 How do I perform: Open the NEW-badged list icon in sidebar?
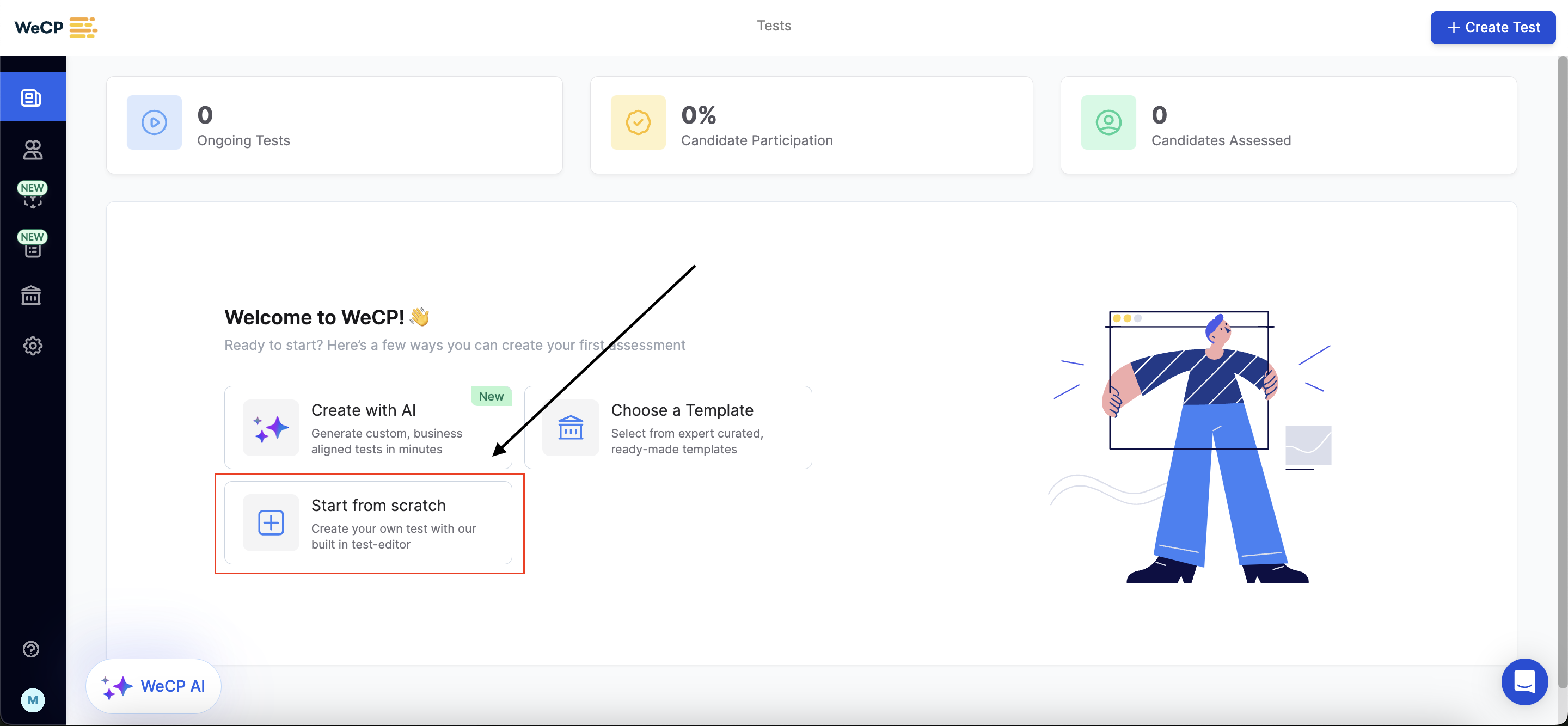[x=32, y=243]
